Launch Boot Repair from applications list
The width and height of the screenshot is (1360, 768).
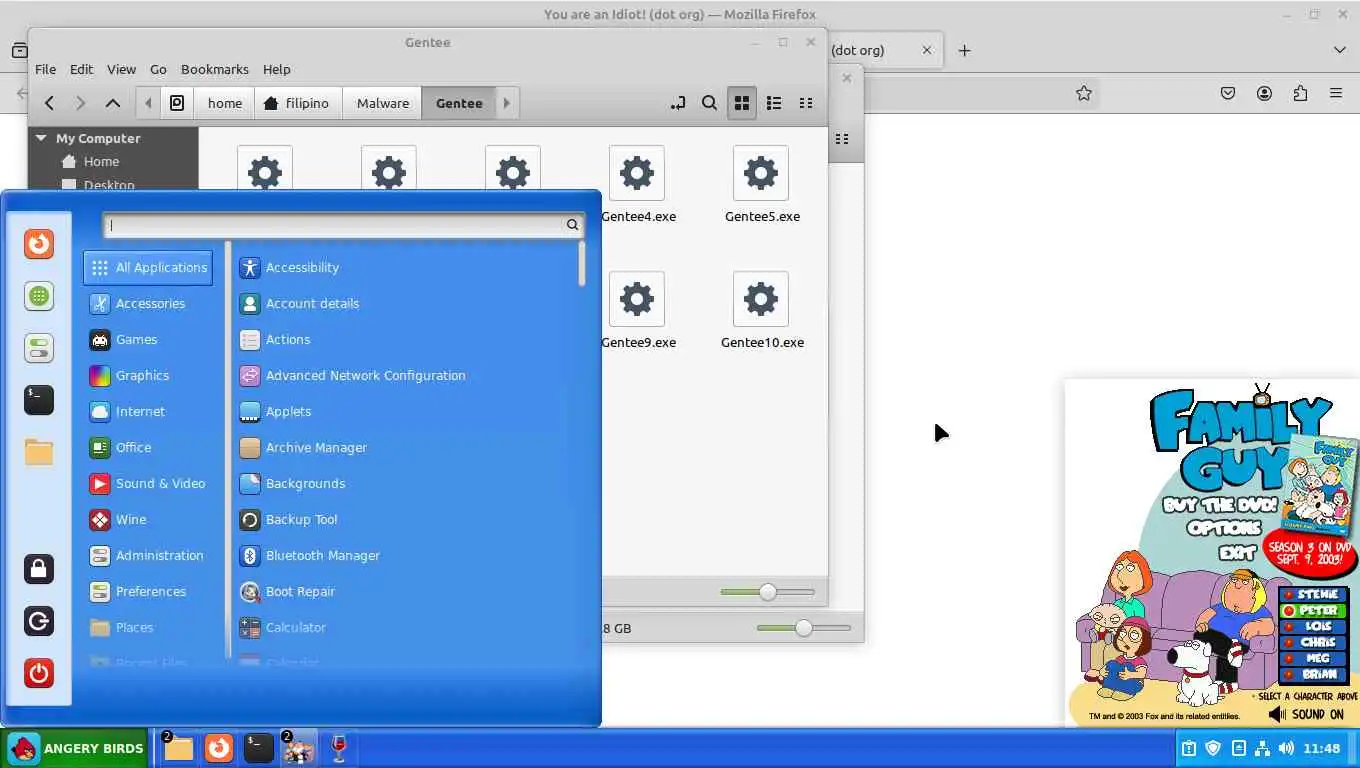point(405,591)
